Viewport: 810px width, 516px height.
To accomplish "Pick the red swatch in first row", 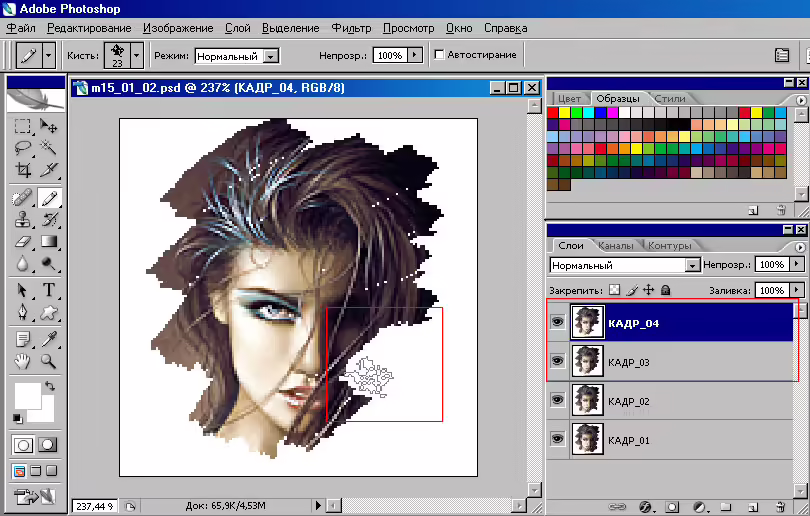I will (553, 112).
